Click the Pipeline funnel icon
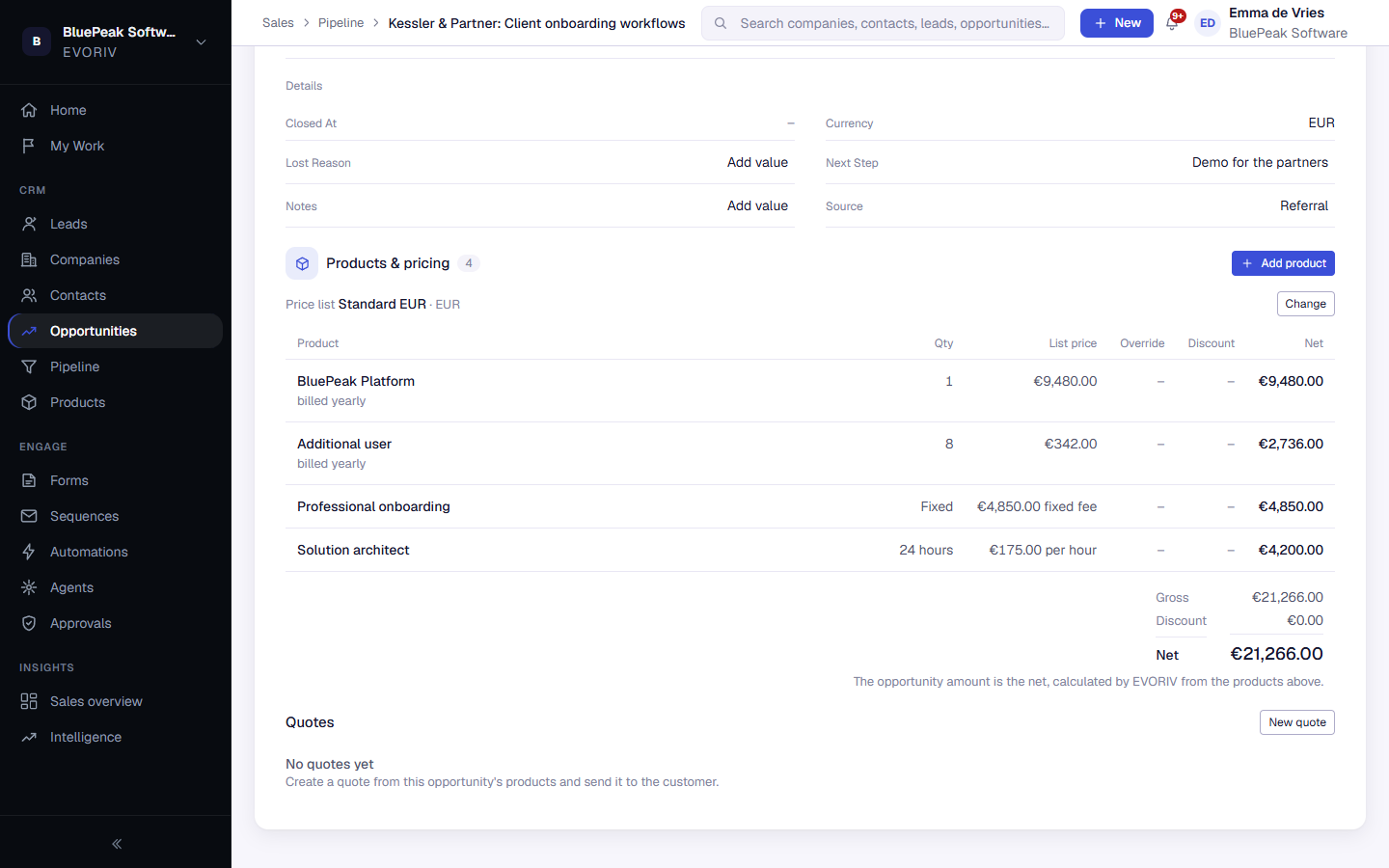1389x868 pixels. click(29, 366)
